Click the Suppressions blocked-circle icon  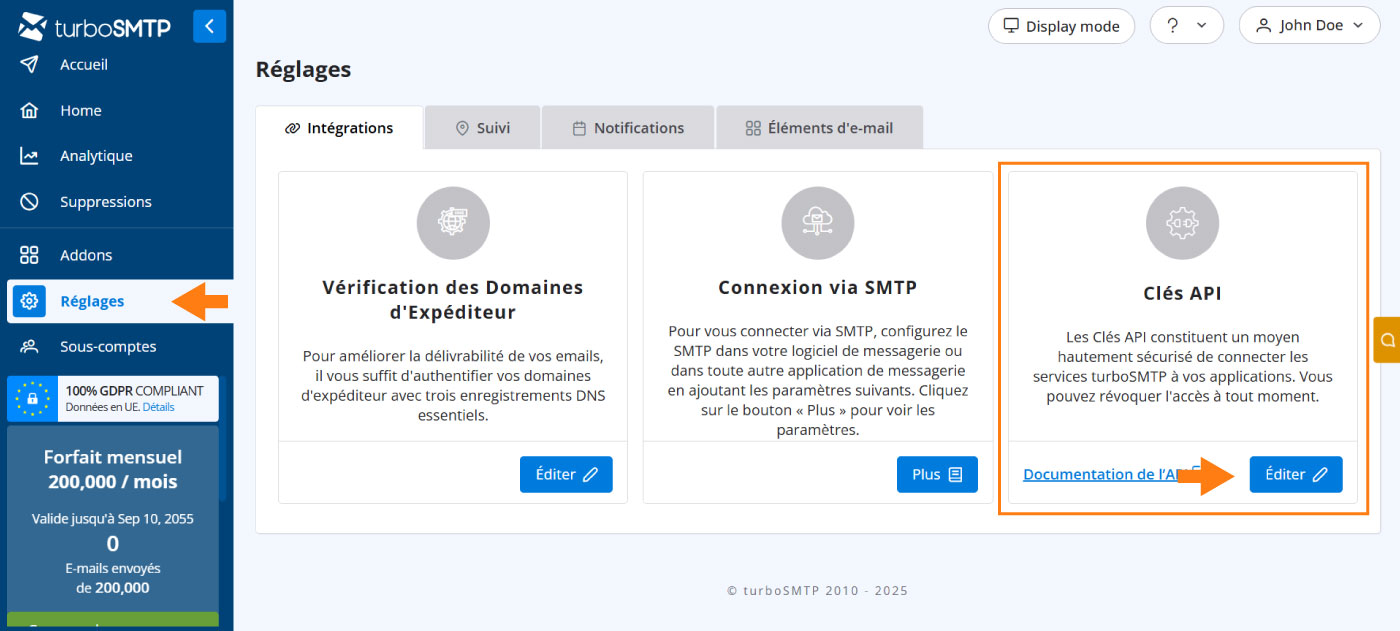[30, 202]
